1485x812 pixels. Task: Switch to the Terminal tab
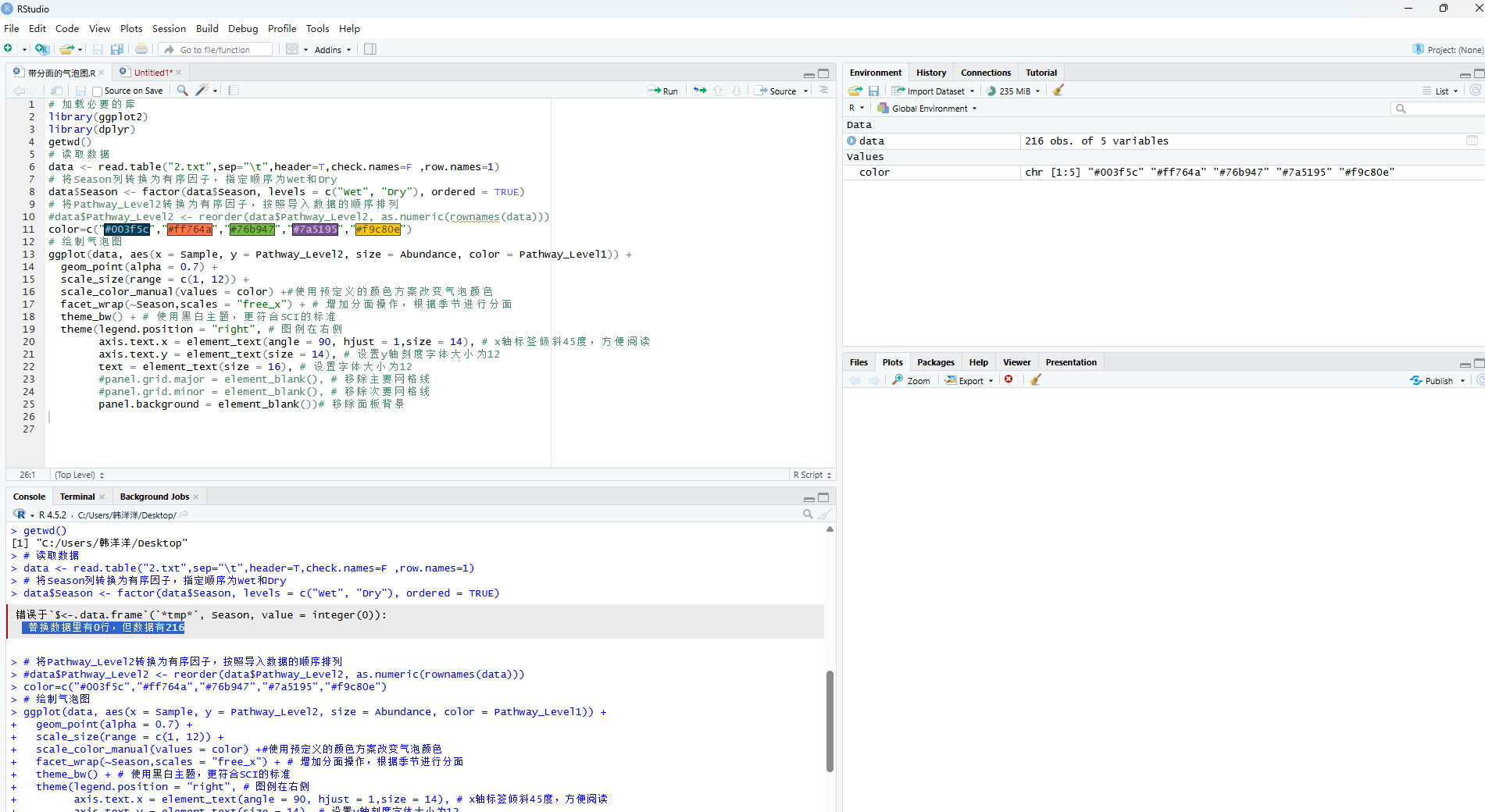(x=77, y=497)
